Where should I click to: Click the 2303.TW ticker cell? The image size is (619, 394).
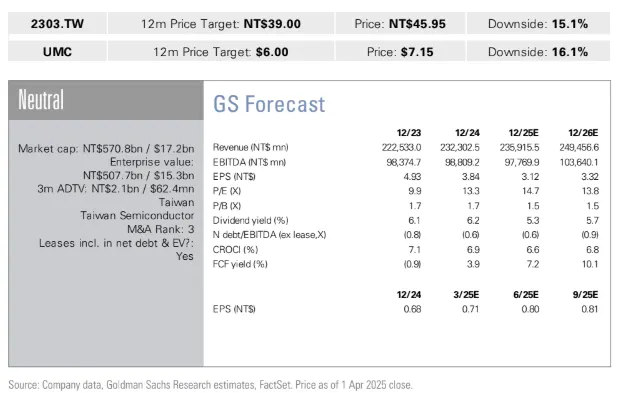tap(57, 23)
